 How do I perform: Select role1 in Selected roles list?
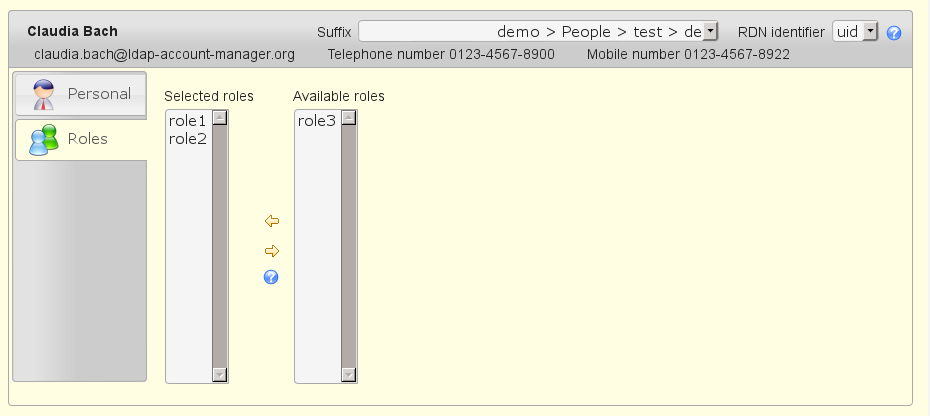click(188, 121)
